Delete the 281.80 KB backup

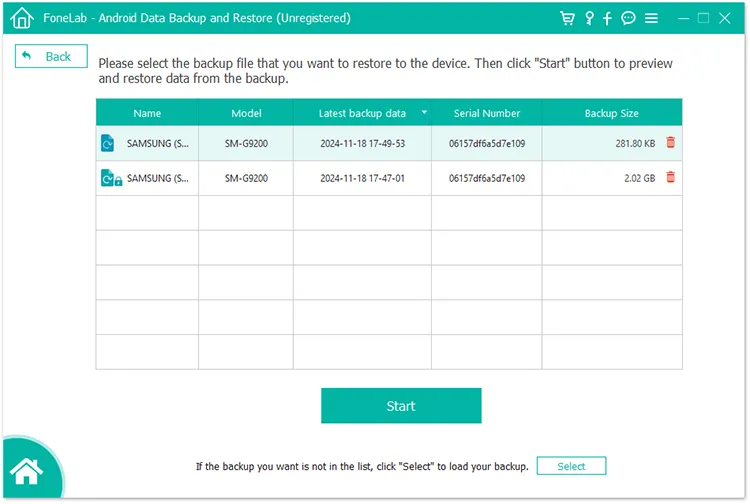671,142
